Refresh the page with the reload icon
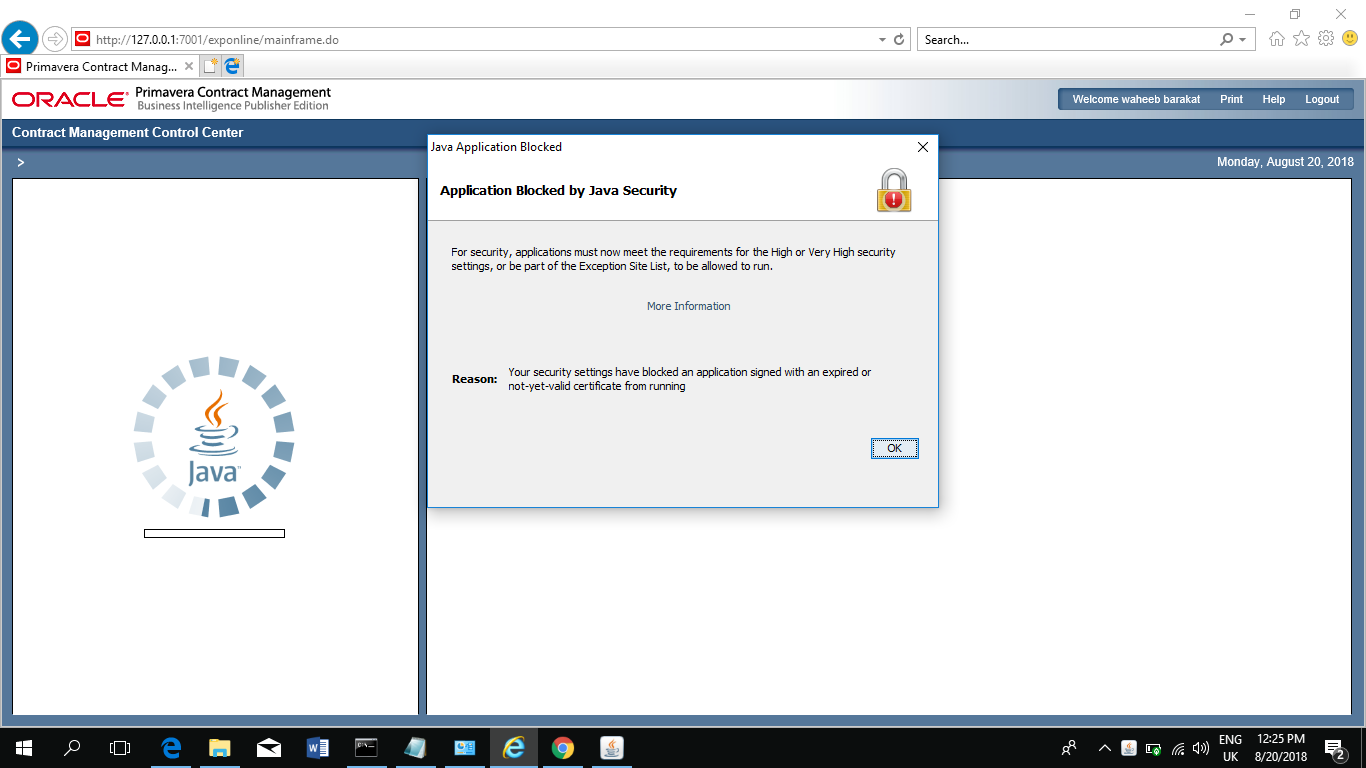Viewport: 1366px width, 768px height. [x=899, y=40]
